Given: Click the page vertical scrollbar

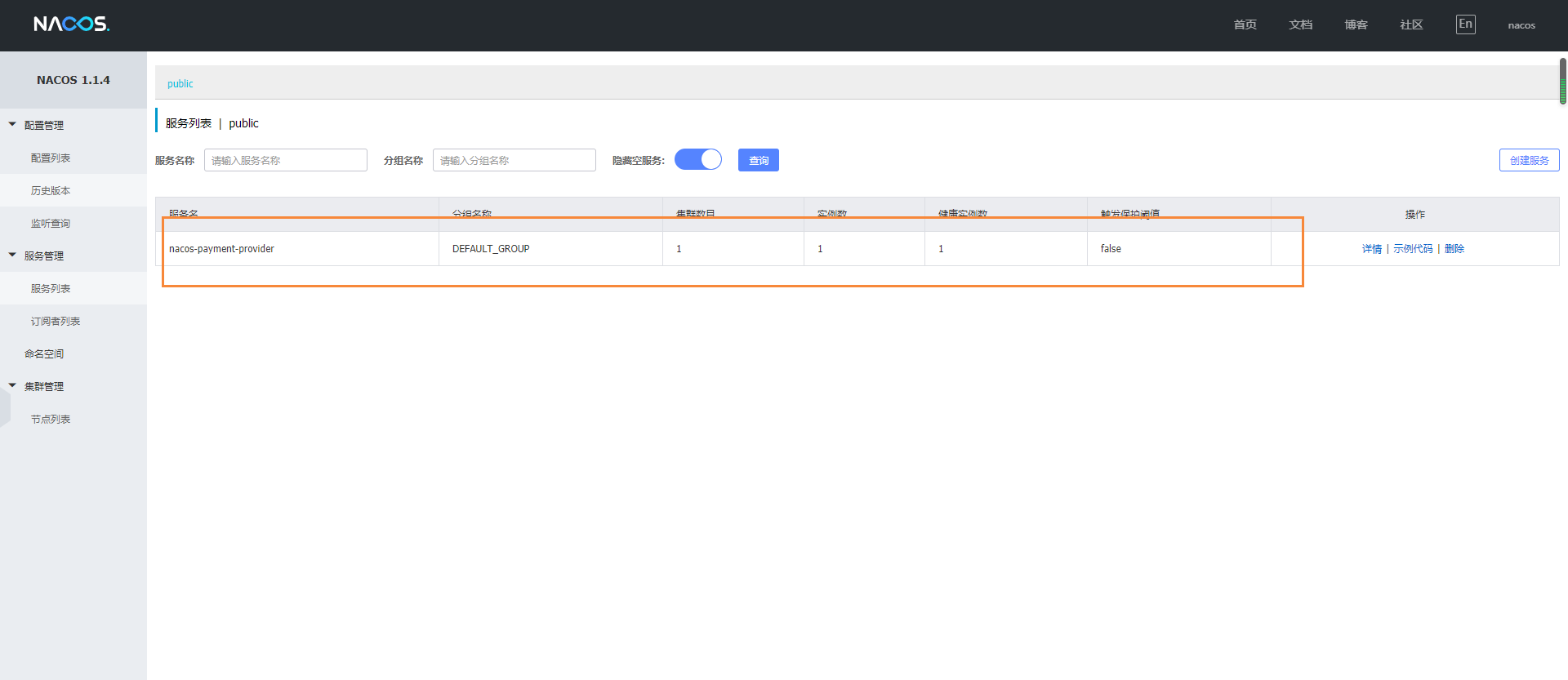Looking at the screenshot, I should point(1563,82).
